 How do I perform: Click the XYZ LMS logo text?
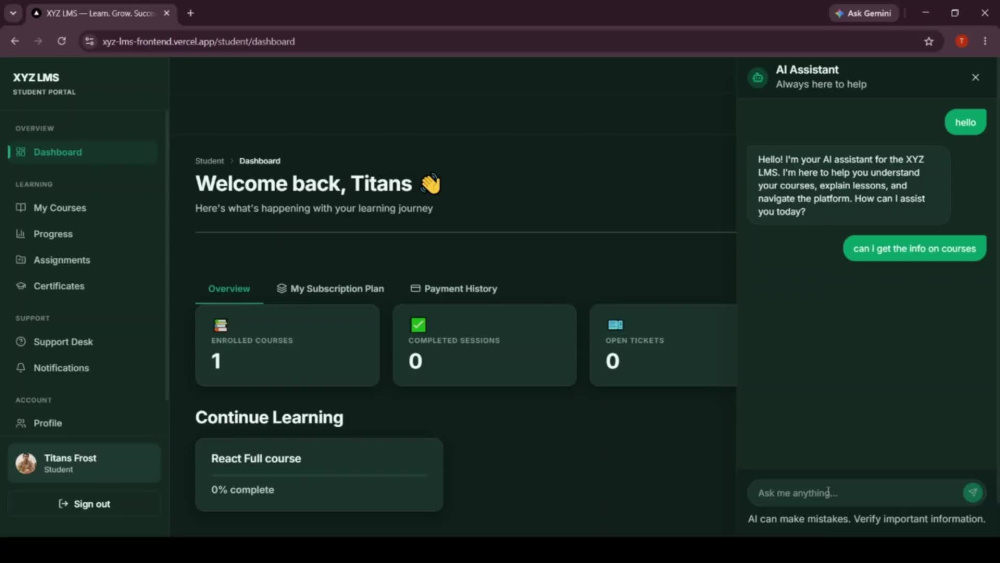[x=36, y=77]
